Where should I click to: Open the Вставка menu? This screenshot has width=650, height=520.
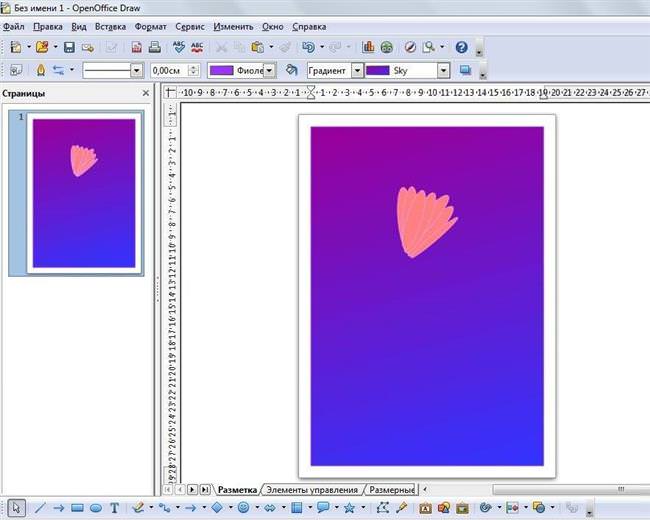pos(110,27)
